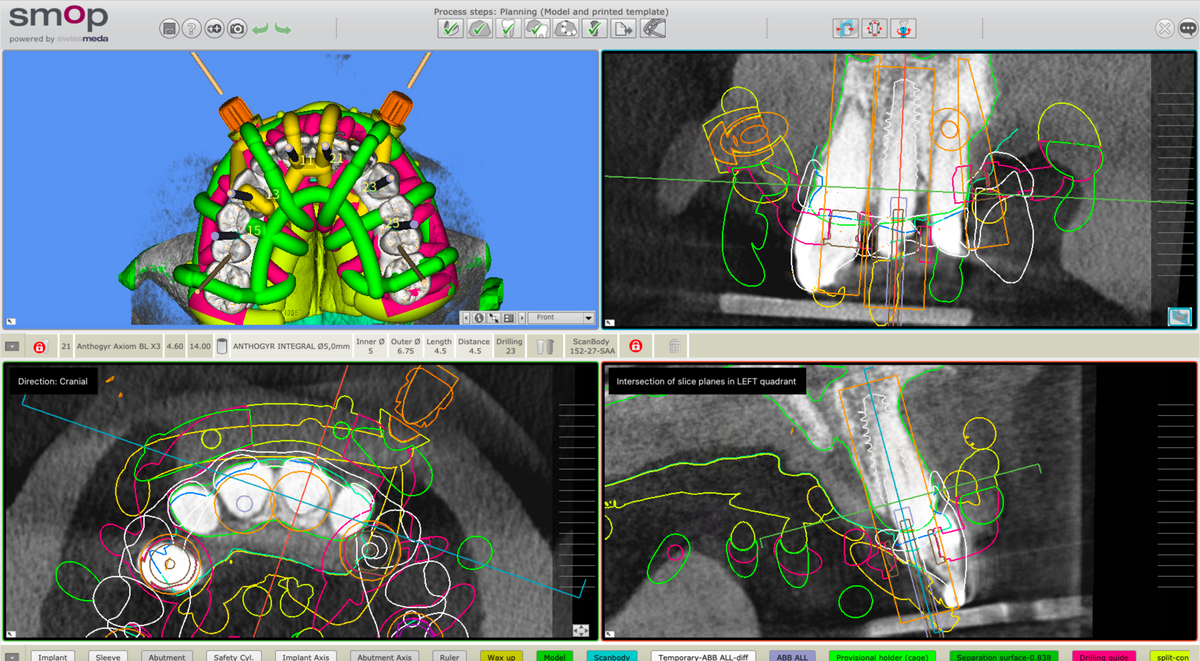This screenshot has width=1200, height=661.
Task: Expand the bottom layer bar arrow
Action: coord(13,657)
